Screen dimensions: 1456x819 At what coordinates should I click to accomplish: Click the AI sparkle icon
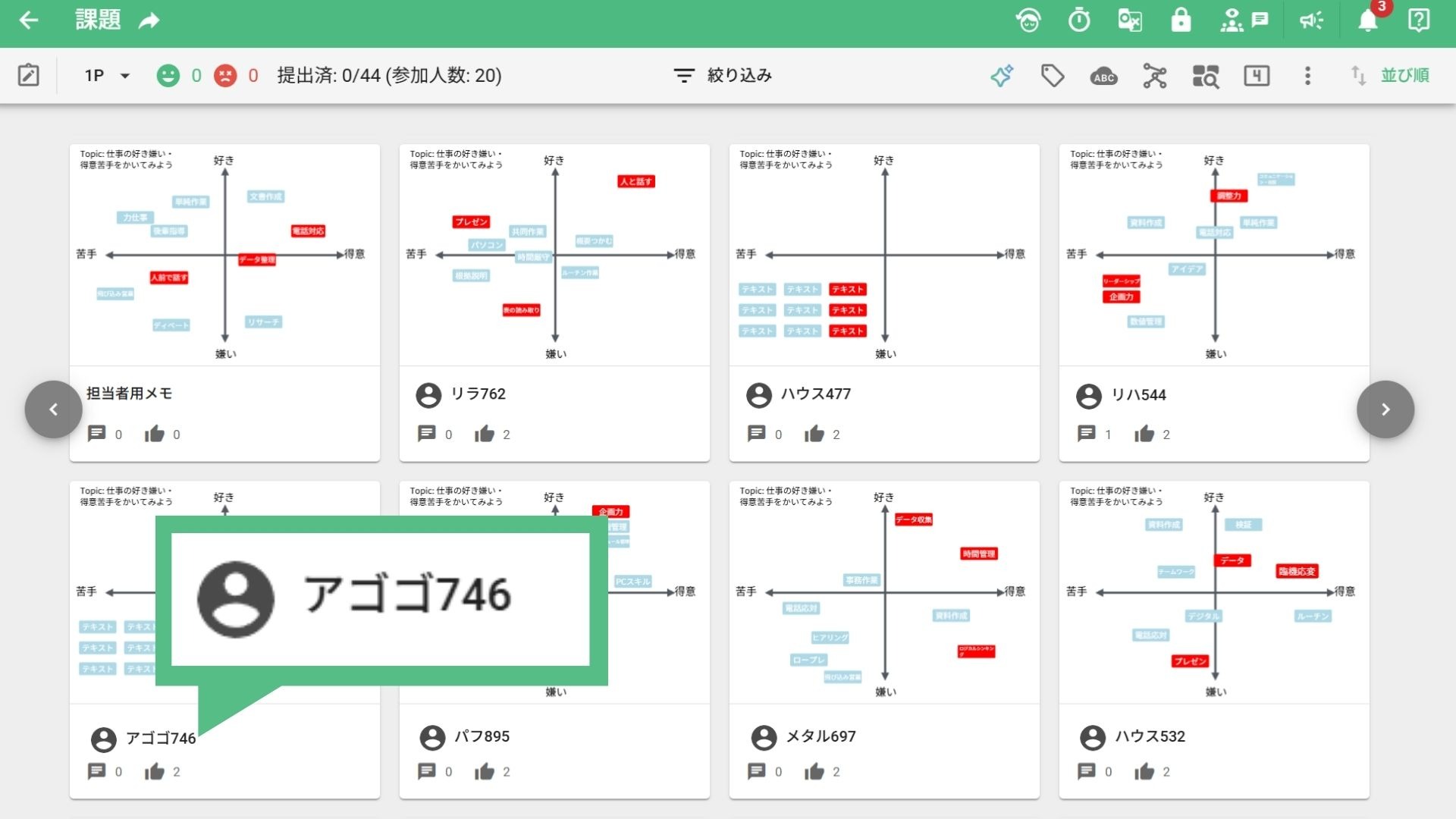click(1002, 75)
